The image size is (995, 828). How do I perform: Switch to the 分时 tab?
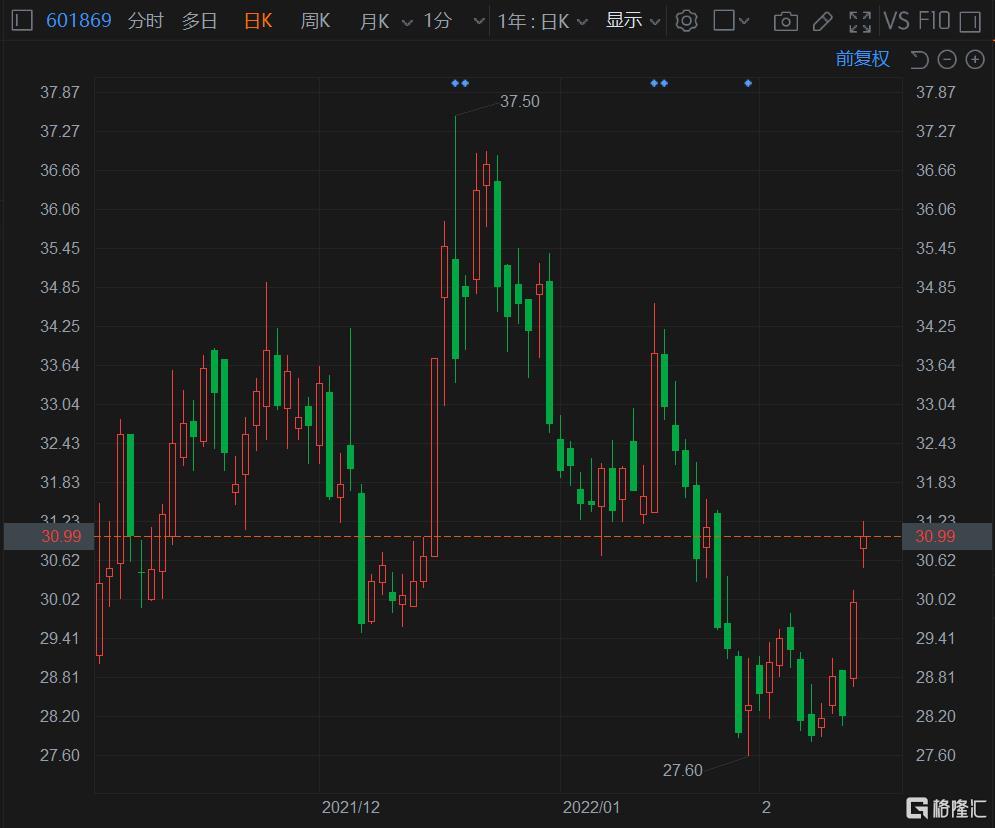145,21
